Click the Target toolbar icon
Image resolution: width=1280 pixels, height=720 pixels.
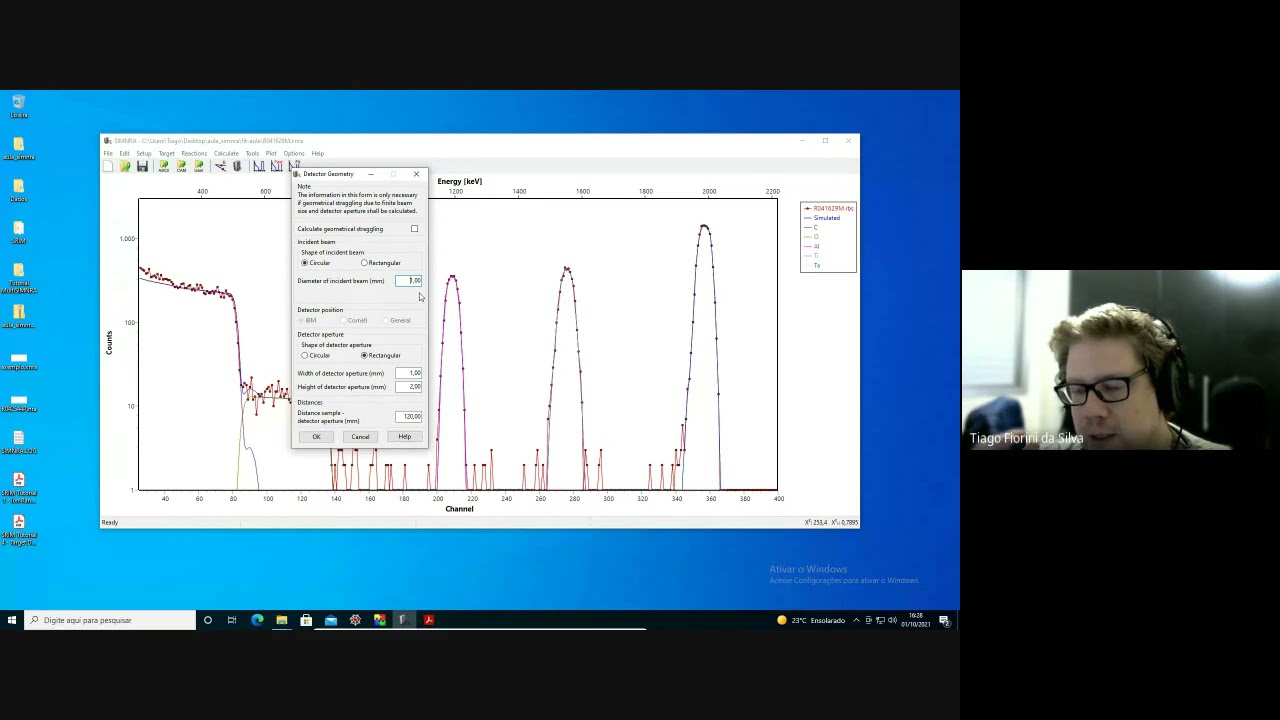coord(237,166)
